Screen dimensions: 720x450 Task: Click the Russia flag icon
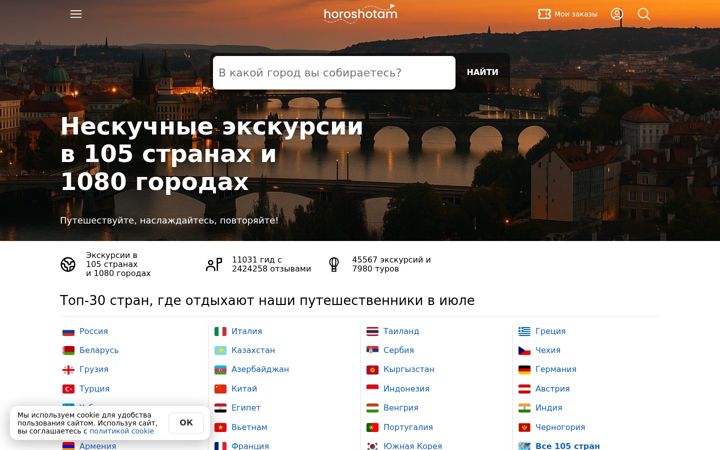click(68, 332)
